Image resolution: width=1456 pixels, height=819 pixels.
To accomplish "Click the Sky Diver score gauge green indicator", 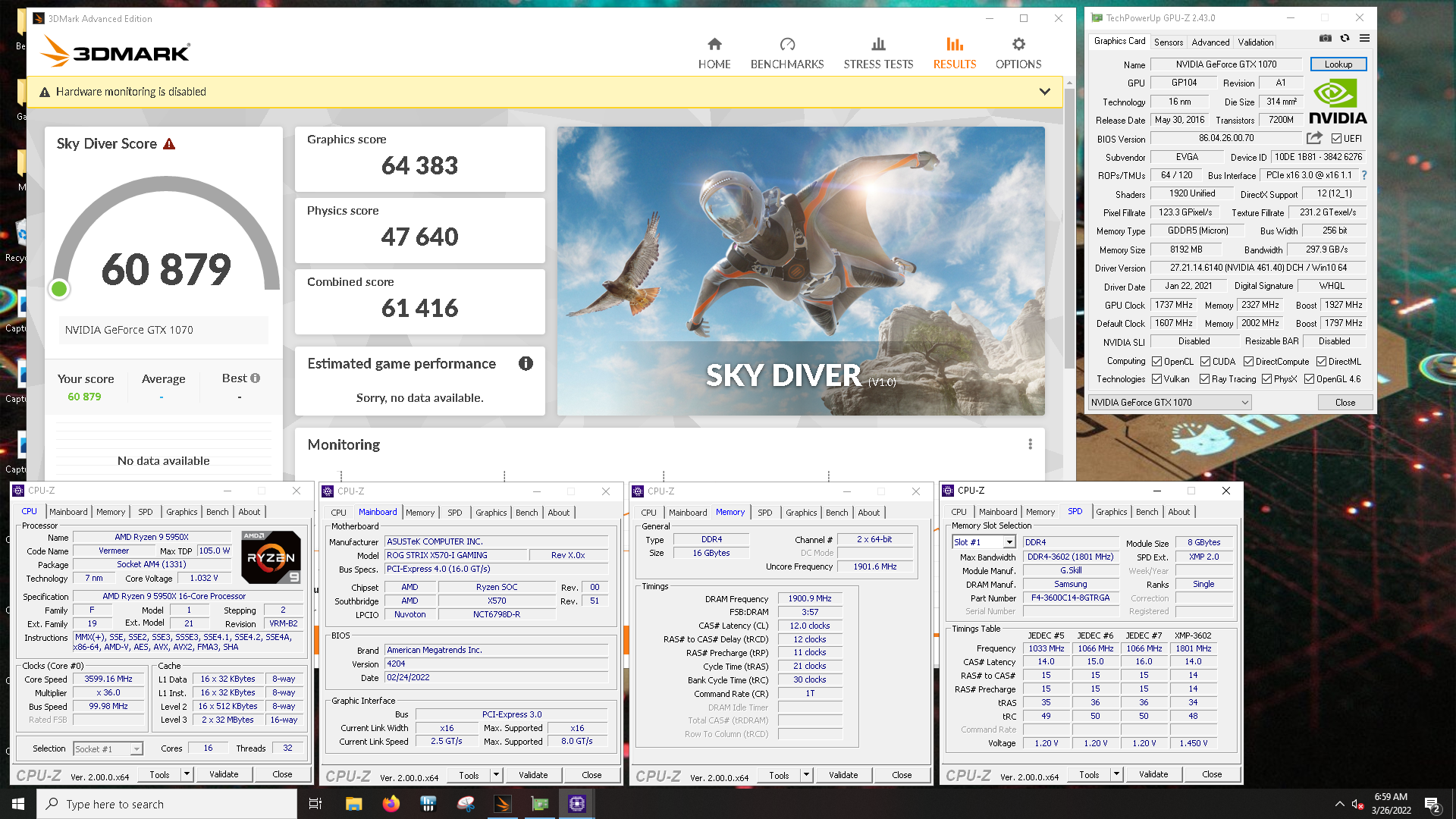I will [59, 289].
